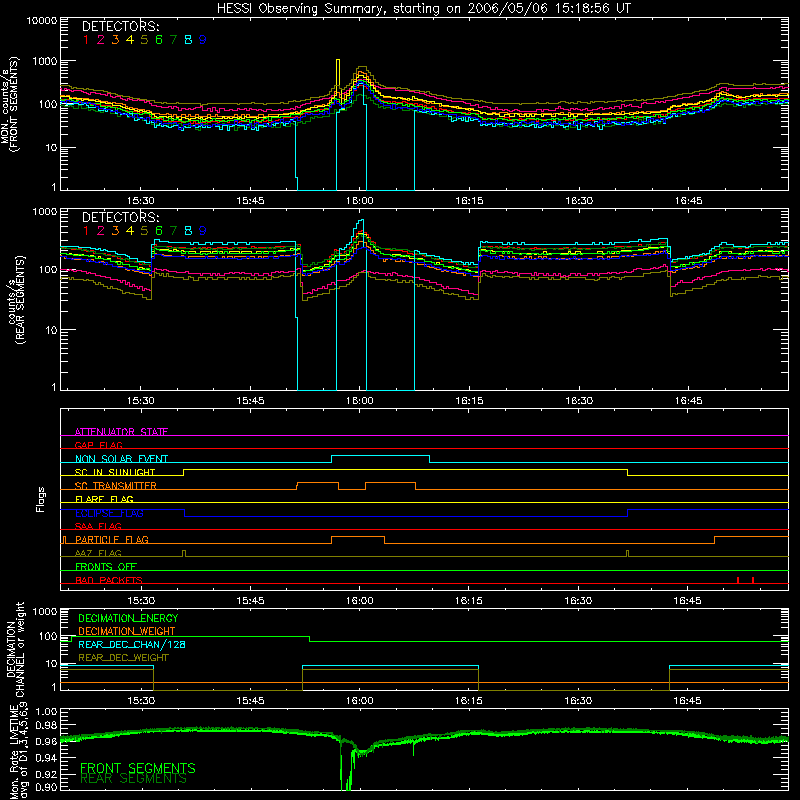800x800 pixels.
Task: Select detector 2 in rear segments legend
Action: (101, 231)
